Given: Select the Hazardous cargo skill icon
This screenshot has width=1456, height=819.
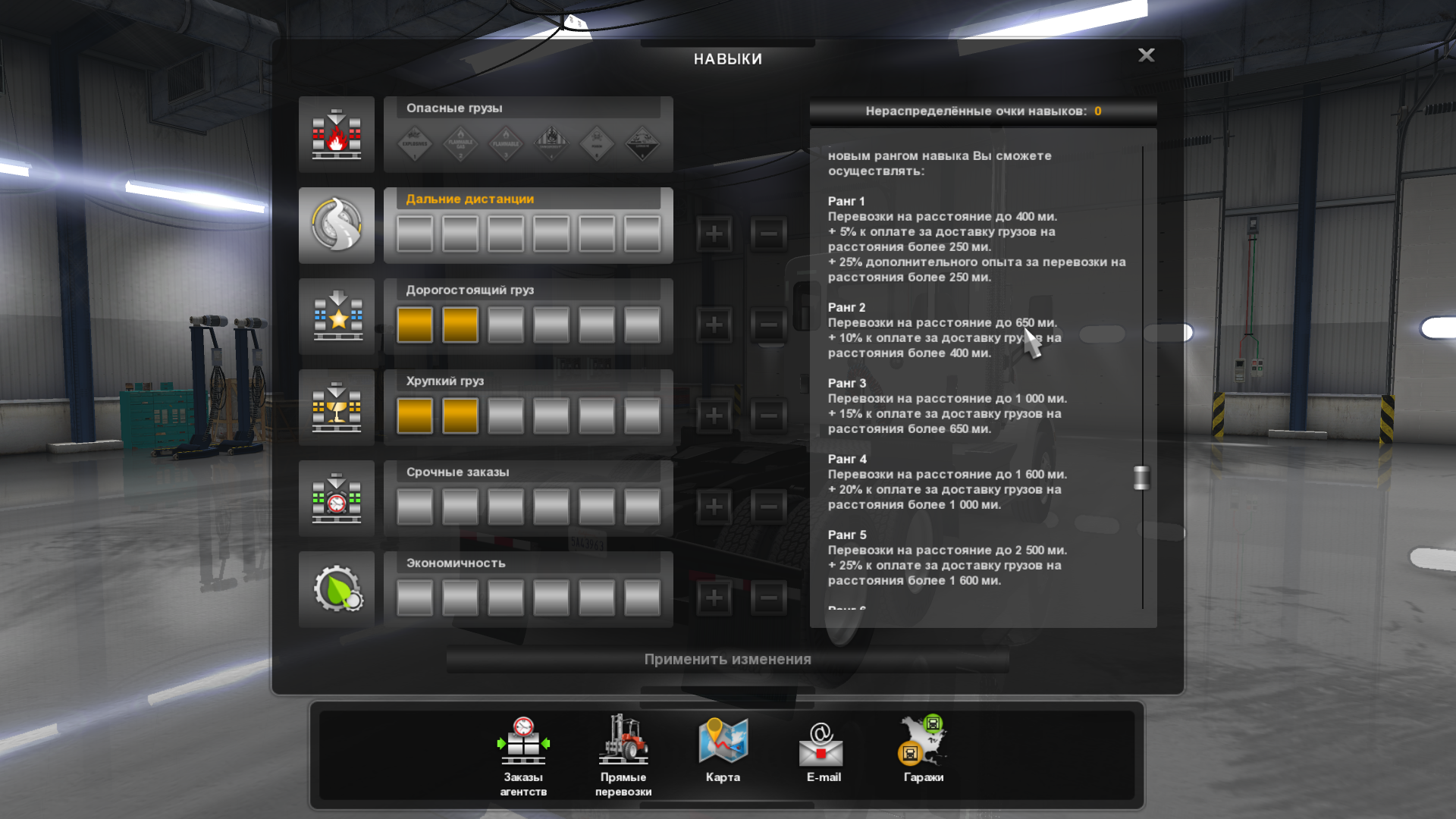Looking at the screenshot, I should 337,134.
